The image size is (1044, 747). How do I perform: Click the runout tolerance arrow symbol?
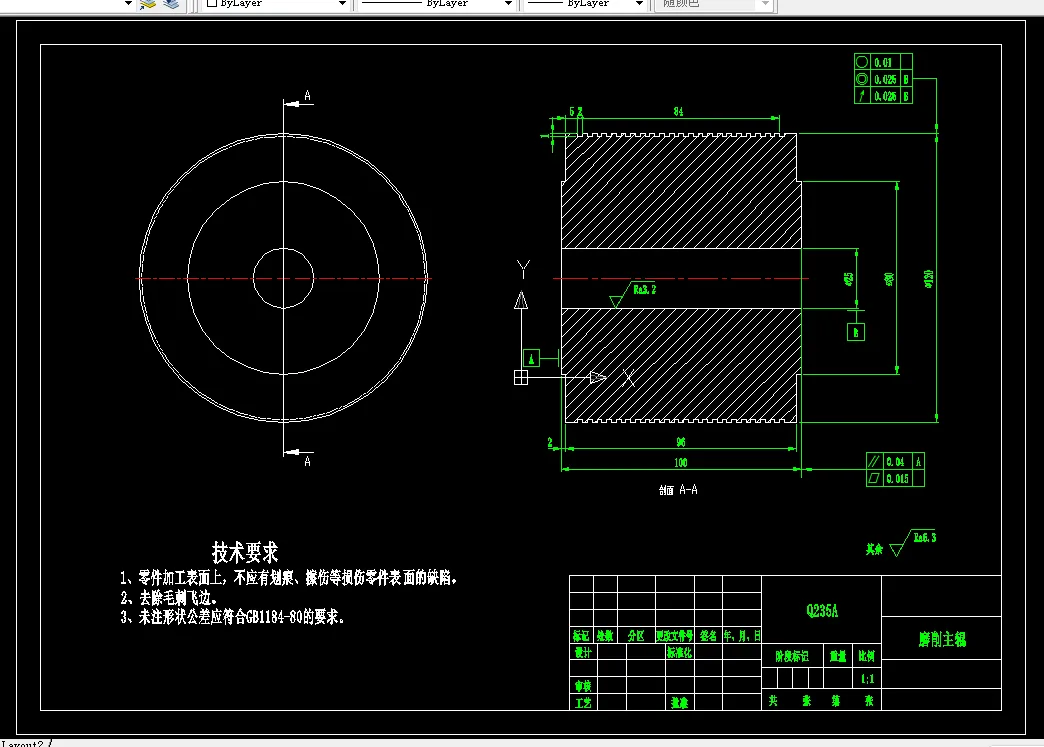click(862, 96)
